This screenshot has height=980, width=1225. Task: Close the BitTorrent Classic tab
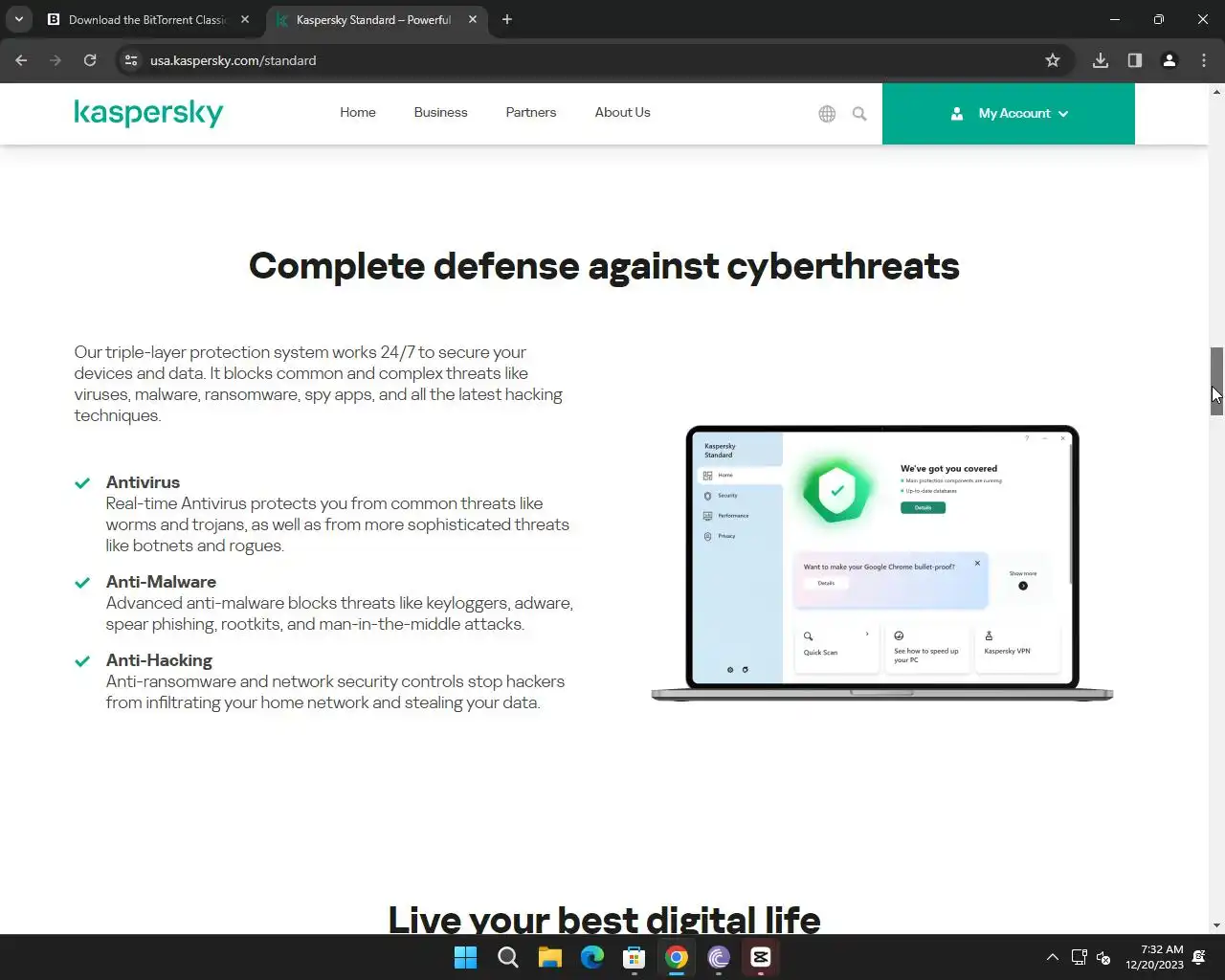click(245, 19)
